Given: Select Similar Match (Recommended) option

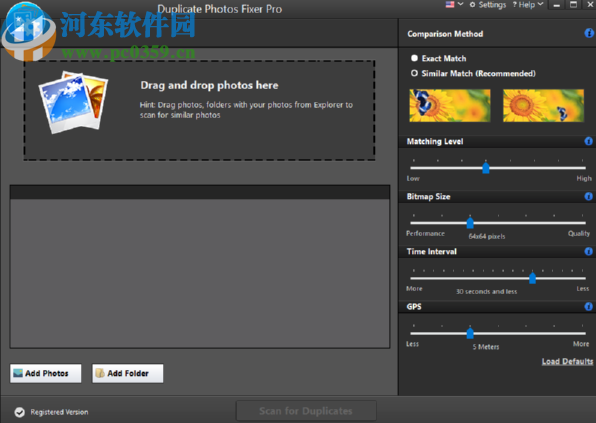Looking at the screenshot, I should pyautogui.click(x=473, y=73).
